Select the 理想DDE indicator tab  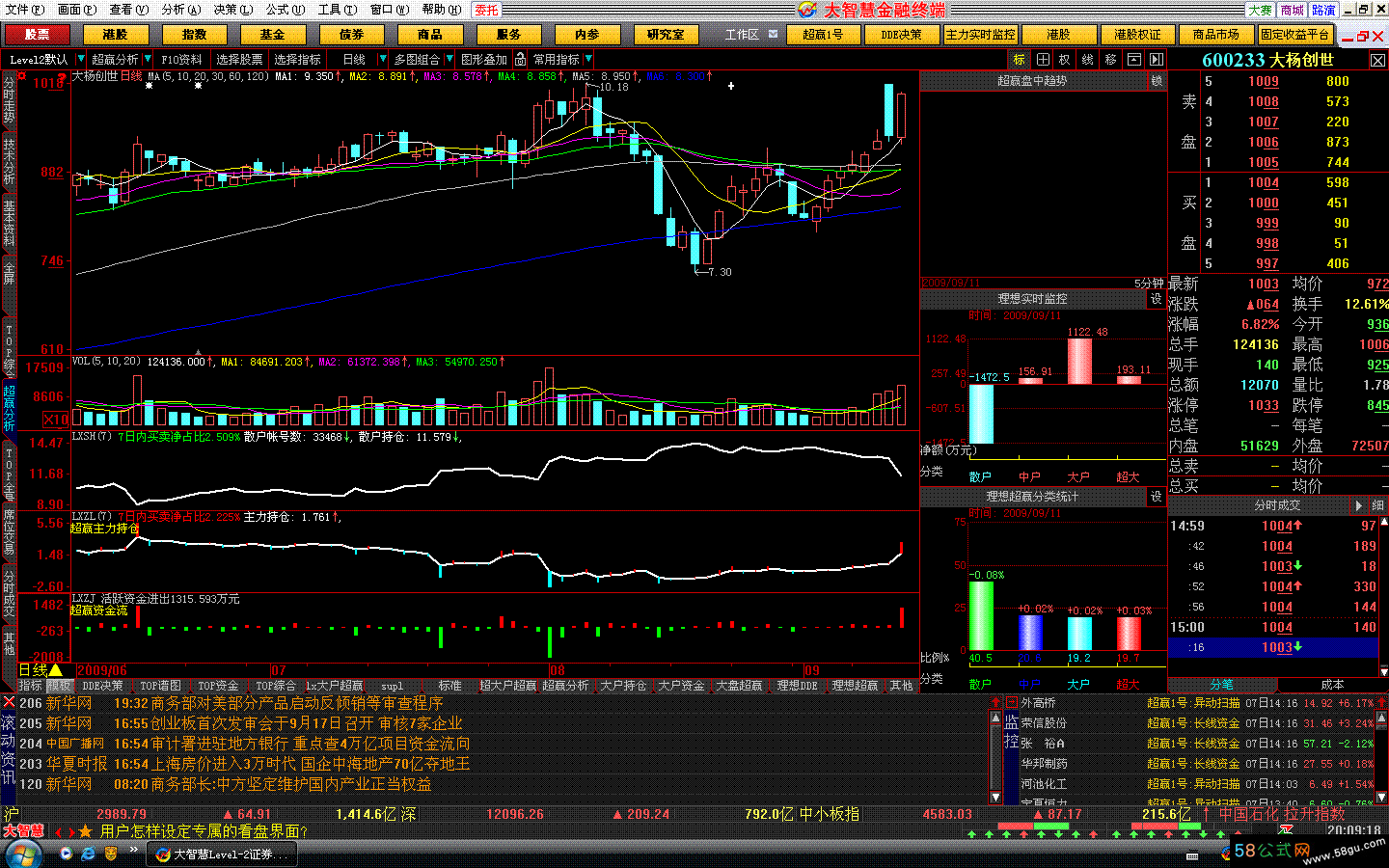tap(797, 686)
